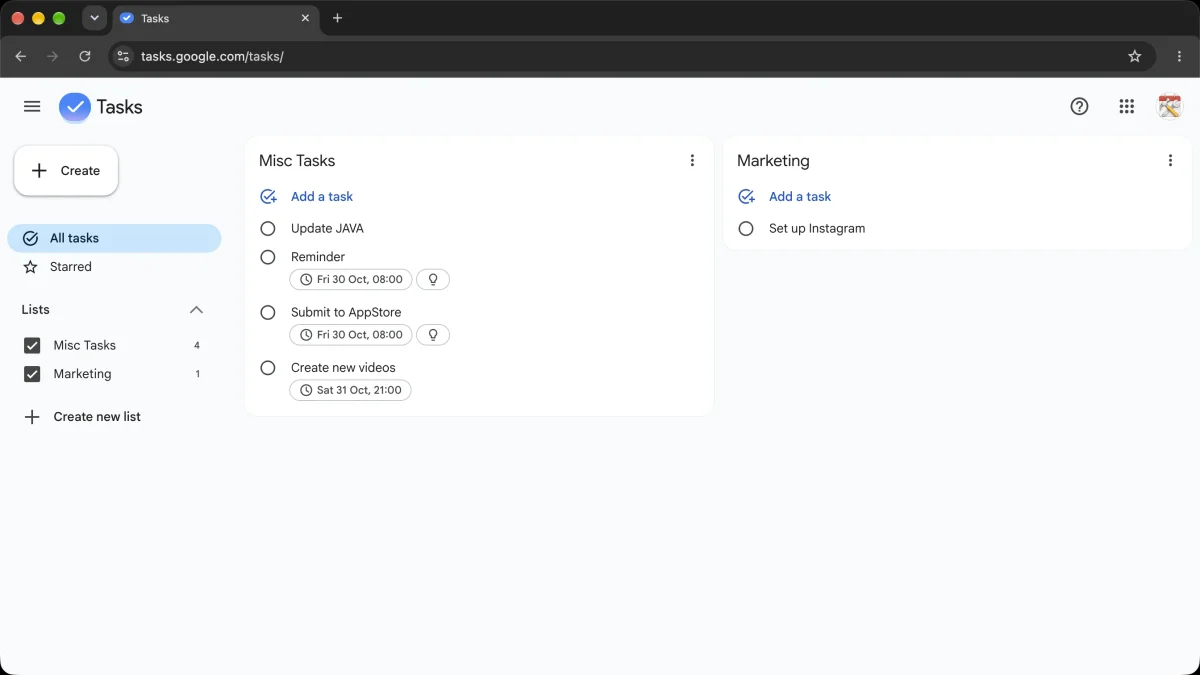Image resolution: width=1200 pixels, height=675 pixels.
Task: Click the Misc Tasks list heading
Action: (297, 161)
